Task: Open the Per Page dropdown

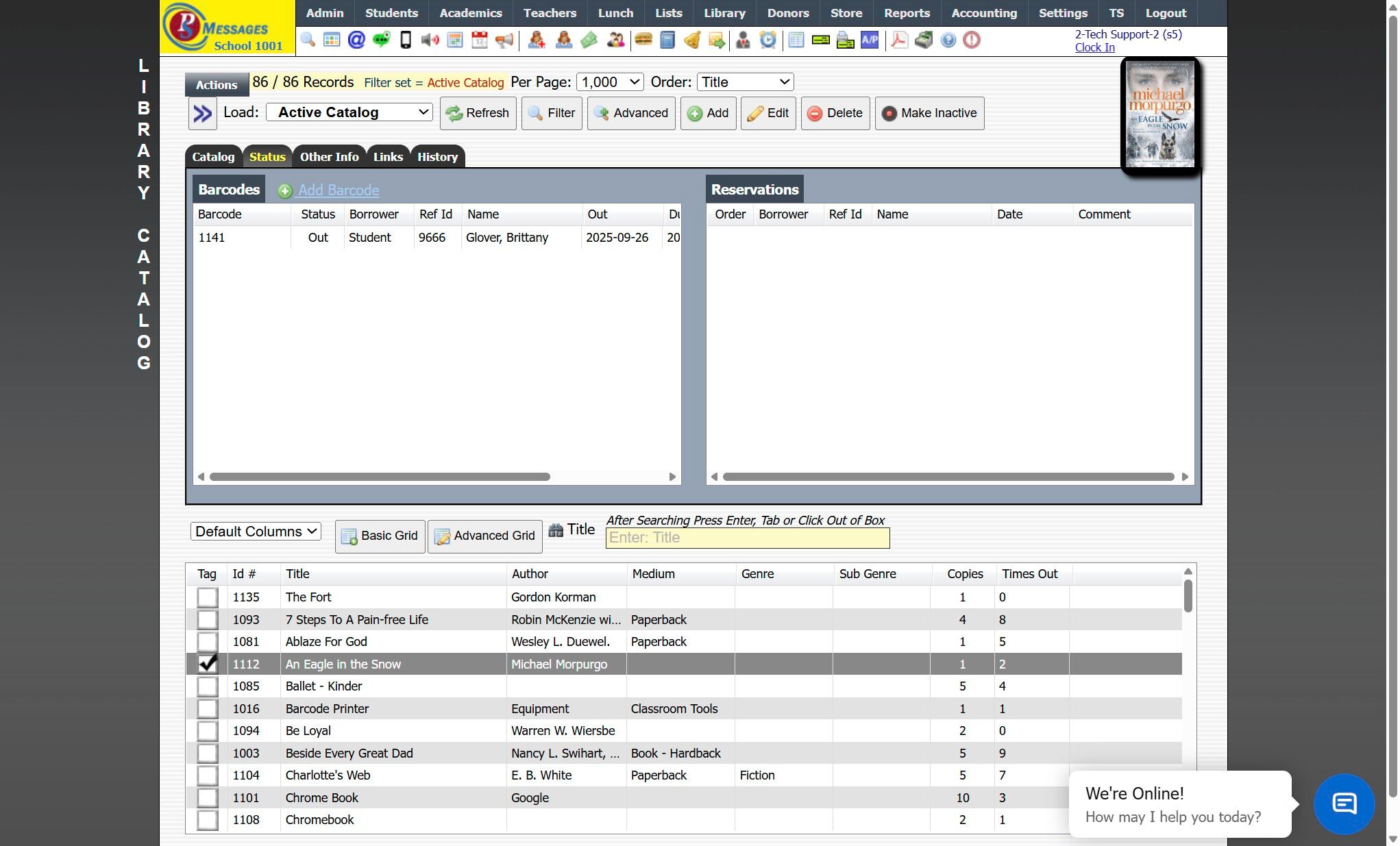Action: tap(610, 82)
